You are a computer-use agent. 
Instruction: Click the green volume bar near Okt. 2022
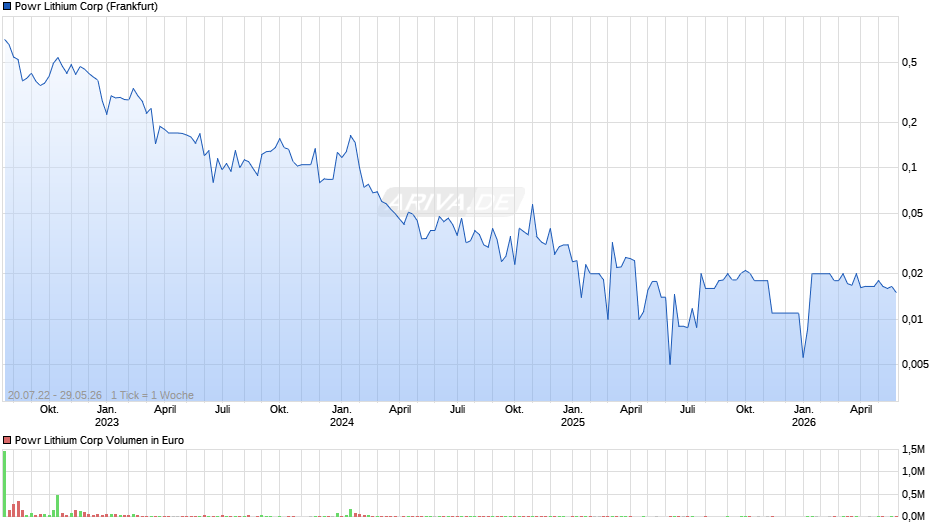tap(58, 506)
